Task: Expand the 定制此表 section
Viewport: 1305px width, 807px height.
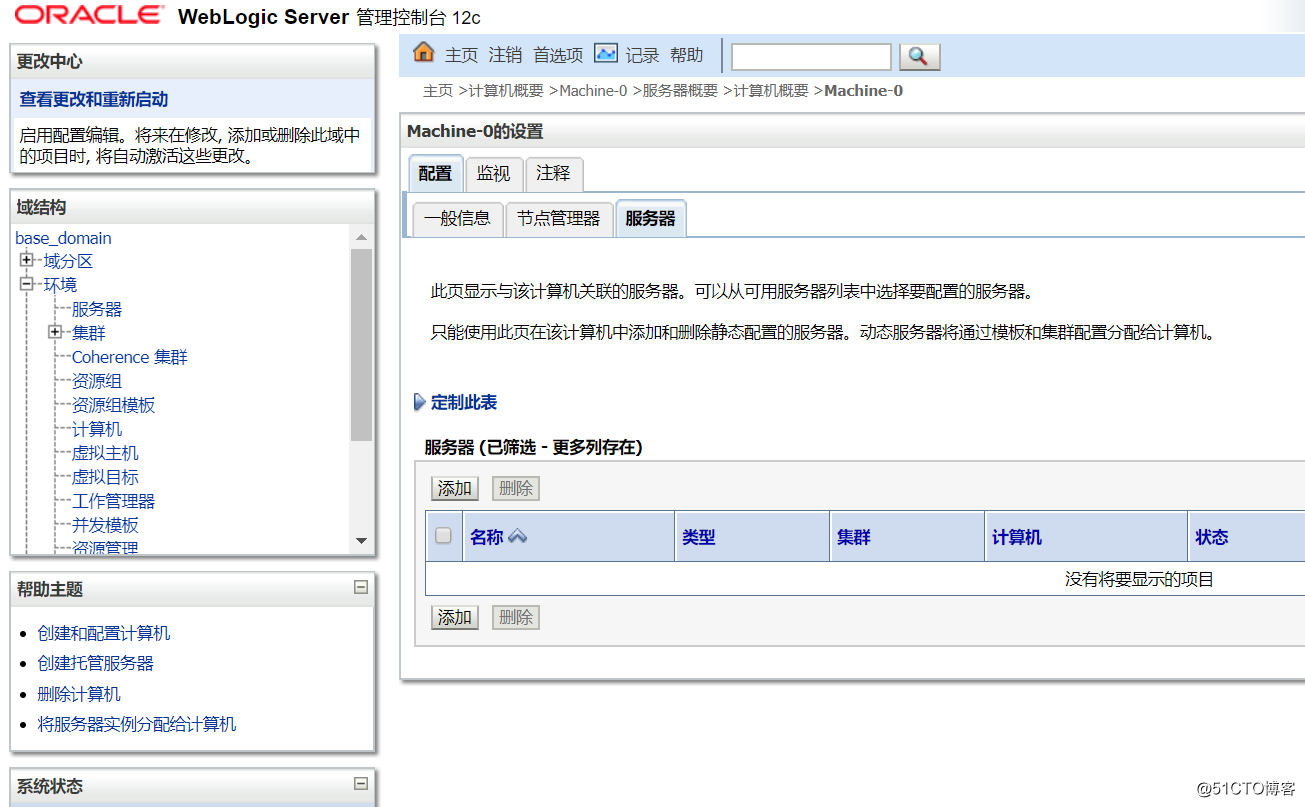Action: (420, 403)
